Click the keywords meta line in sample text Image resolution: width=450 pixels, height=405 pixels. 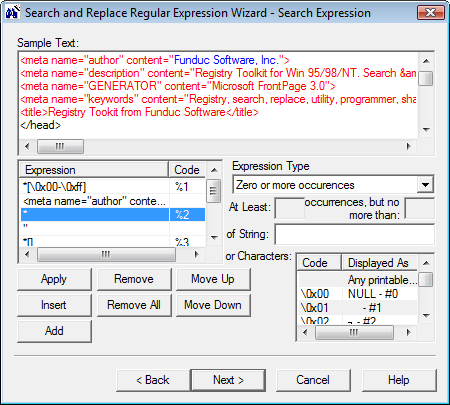(x=218, y=99)
